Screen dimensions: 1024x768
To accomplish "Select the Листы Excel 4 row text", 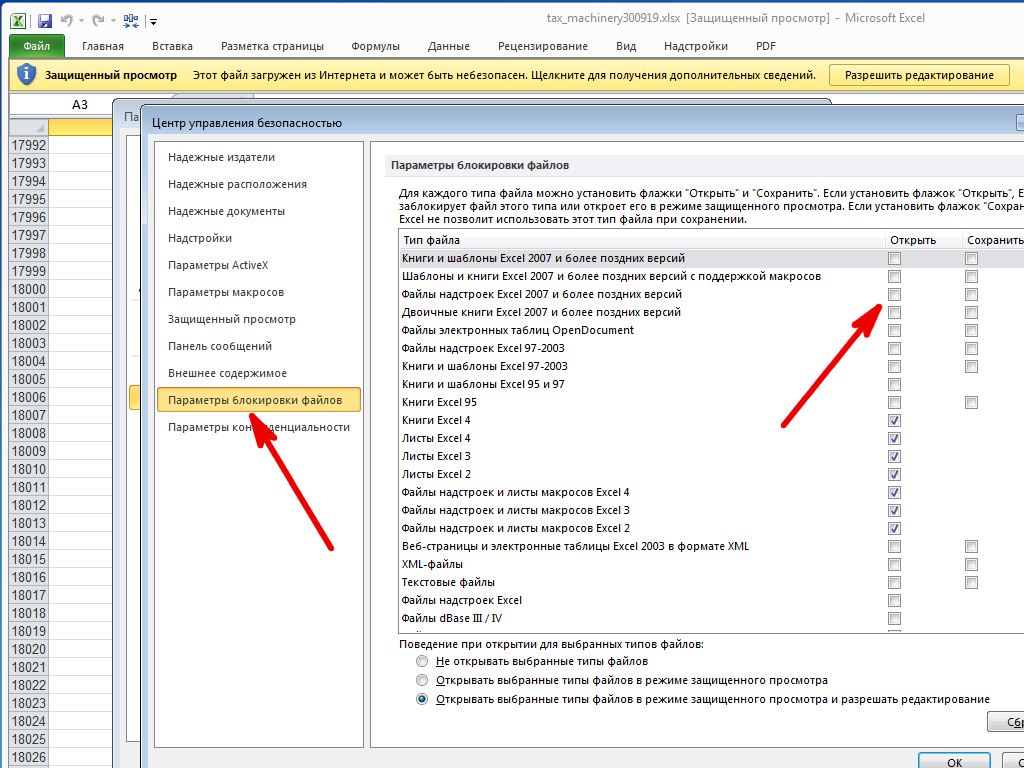I will [436, 438].
